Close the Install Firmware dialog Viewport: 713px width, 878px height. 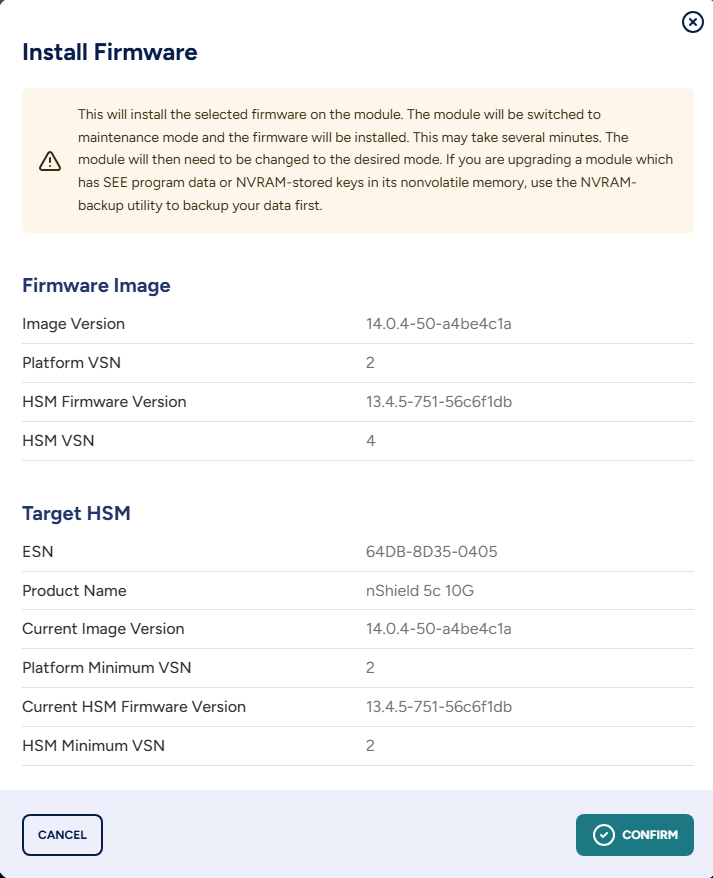point(692,22)
